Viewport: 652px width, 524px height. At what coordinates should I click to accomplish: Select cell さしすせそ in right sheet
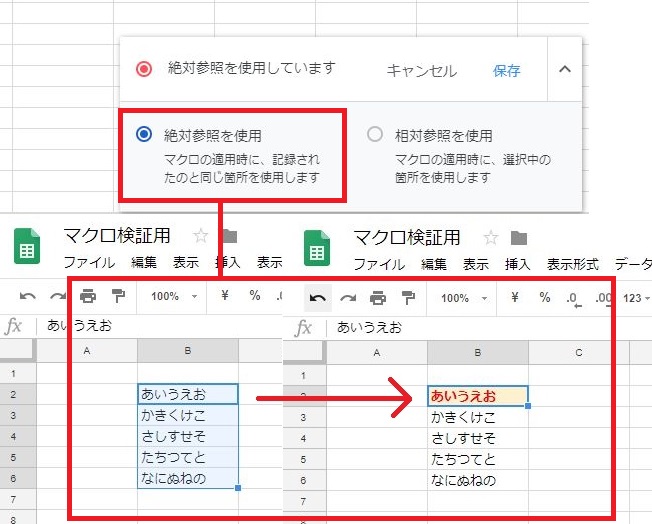[x=478, y=438]
